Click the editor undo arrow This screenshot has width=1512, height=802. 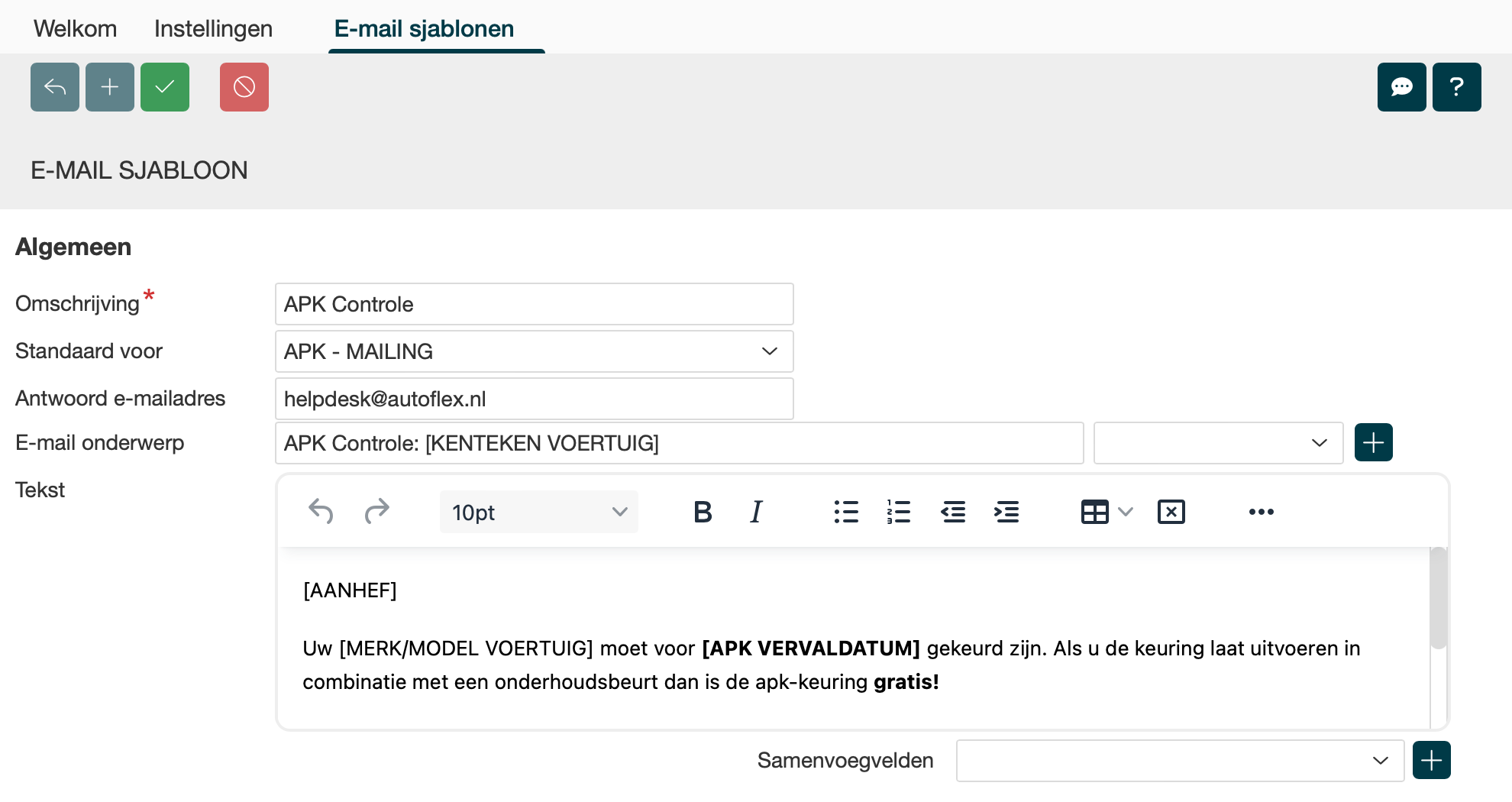321,512
